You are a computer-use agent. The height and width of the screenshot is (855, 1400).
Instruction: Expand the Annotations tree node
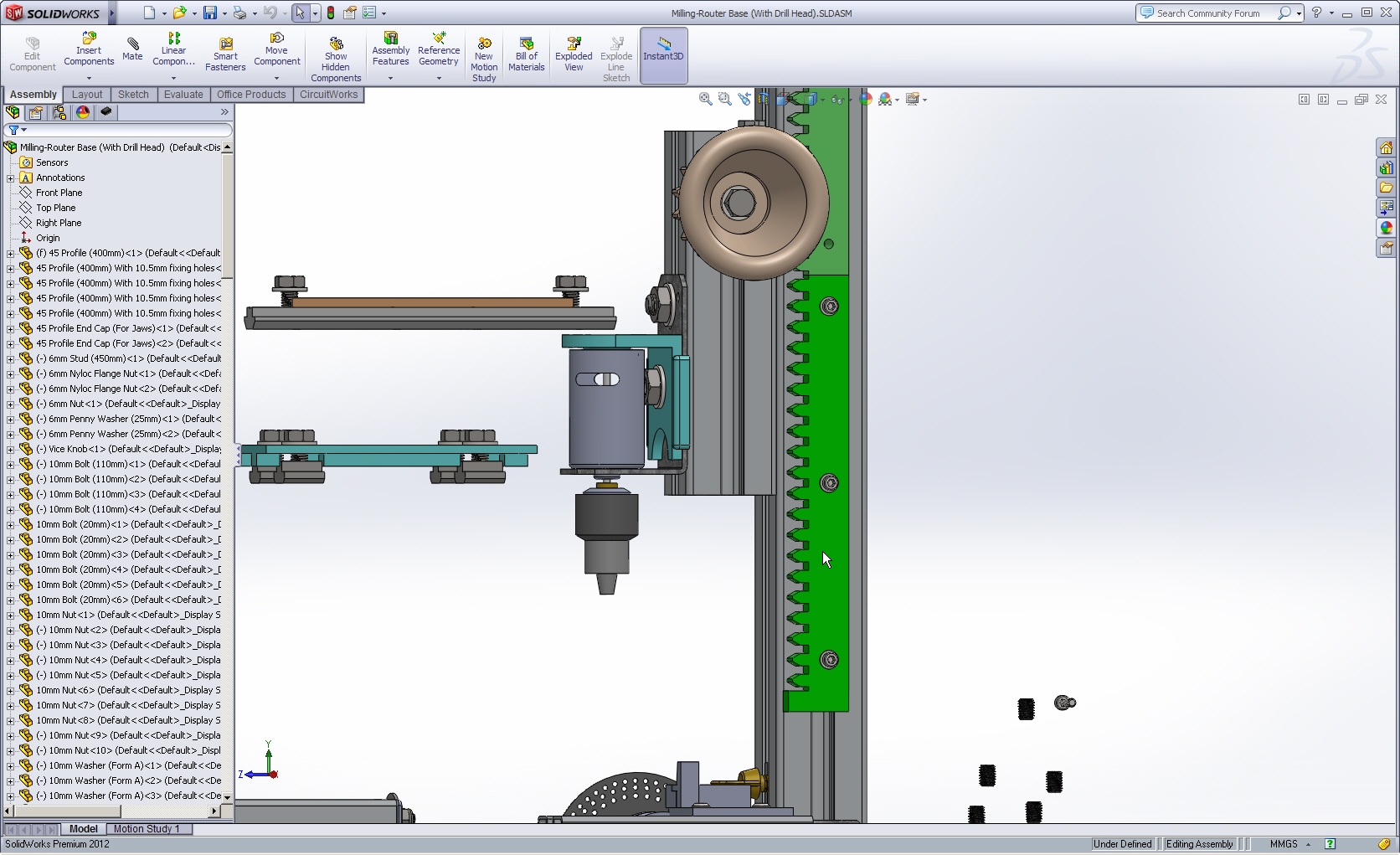(10, 178)
